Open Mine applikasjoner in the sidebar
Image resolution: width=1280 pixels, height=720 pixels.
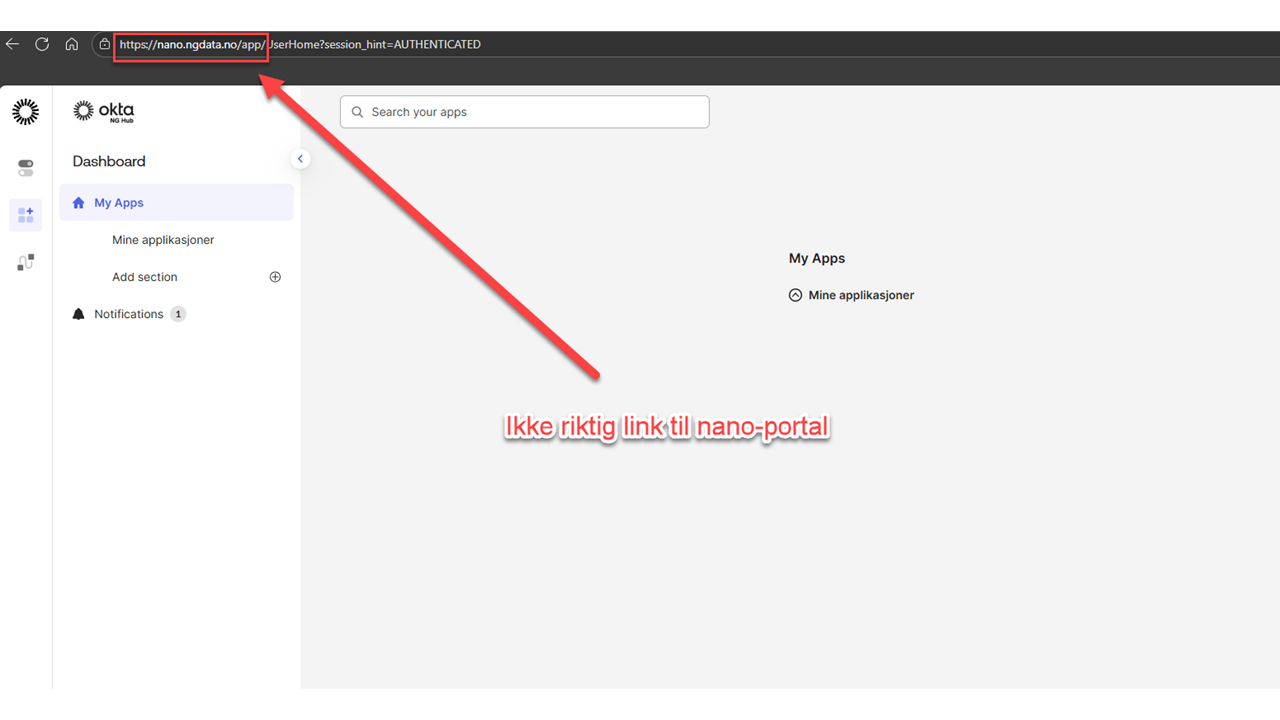click(163, 240)
